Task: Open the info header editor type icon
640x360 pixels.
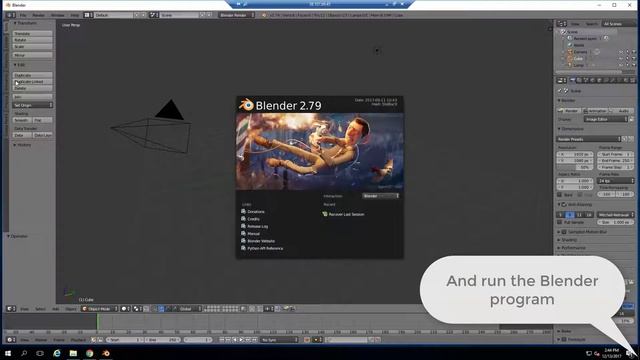Action: coord(11,15)
